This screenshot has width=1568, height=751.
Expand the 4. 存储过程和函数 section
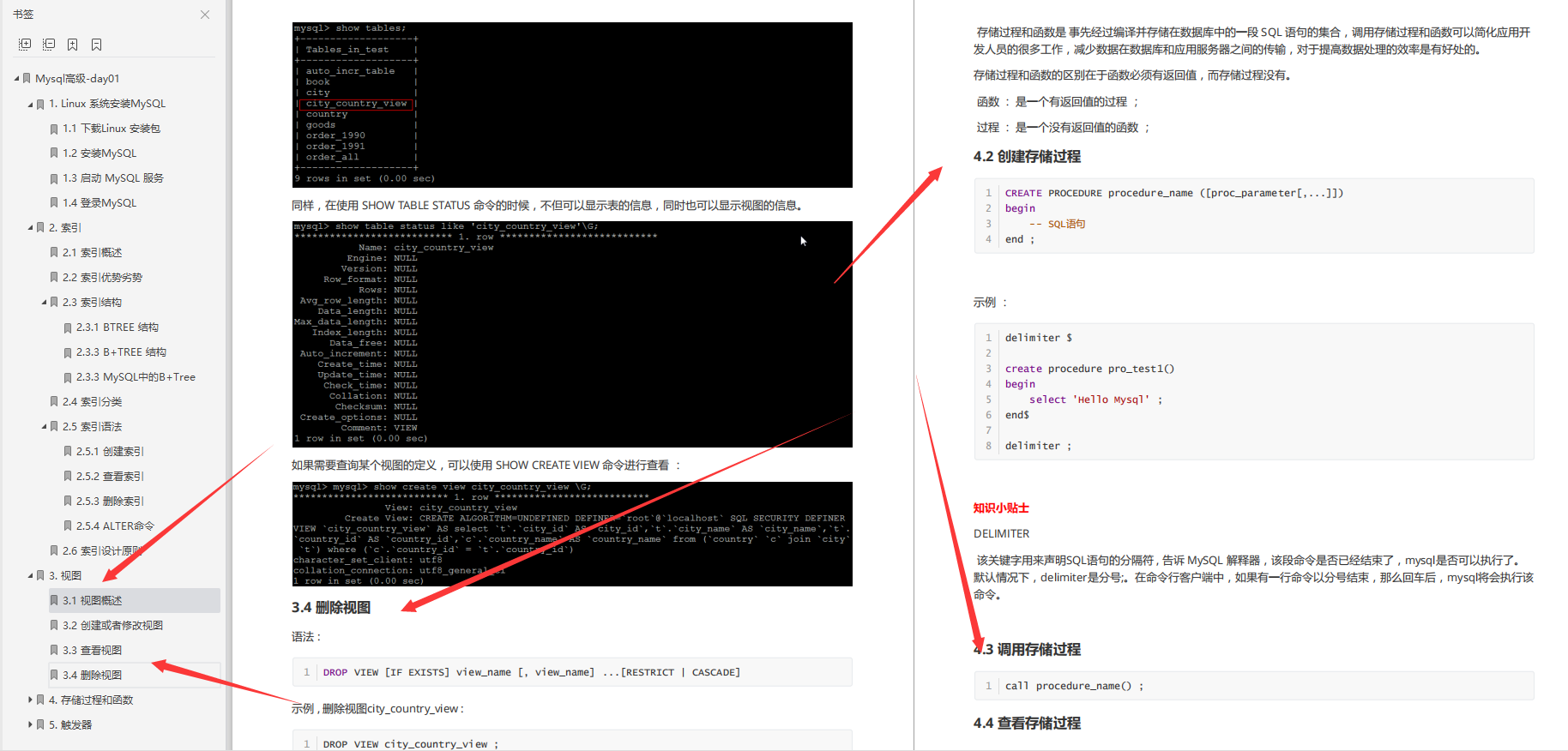pyautogui.click(x=30, y=700)
